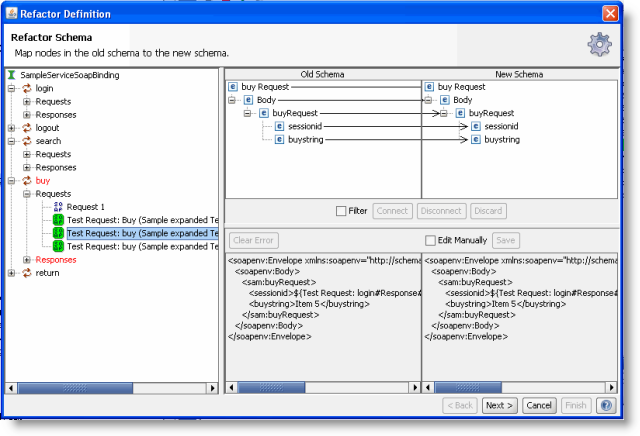Click the scrollbar thumb of the left tree panel

tap(75, 388)
